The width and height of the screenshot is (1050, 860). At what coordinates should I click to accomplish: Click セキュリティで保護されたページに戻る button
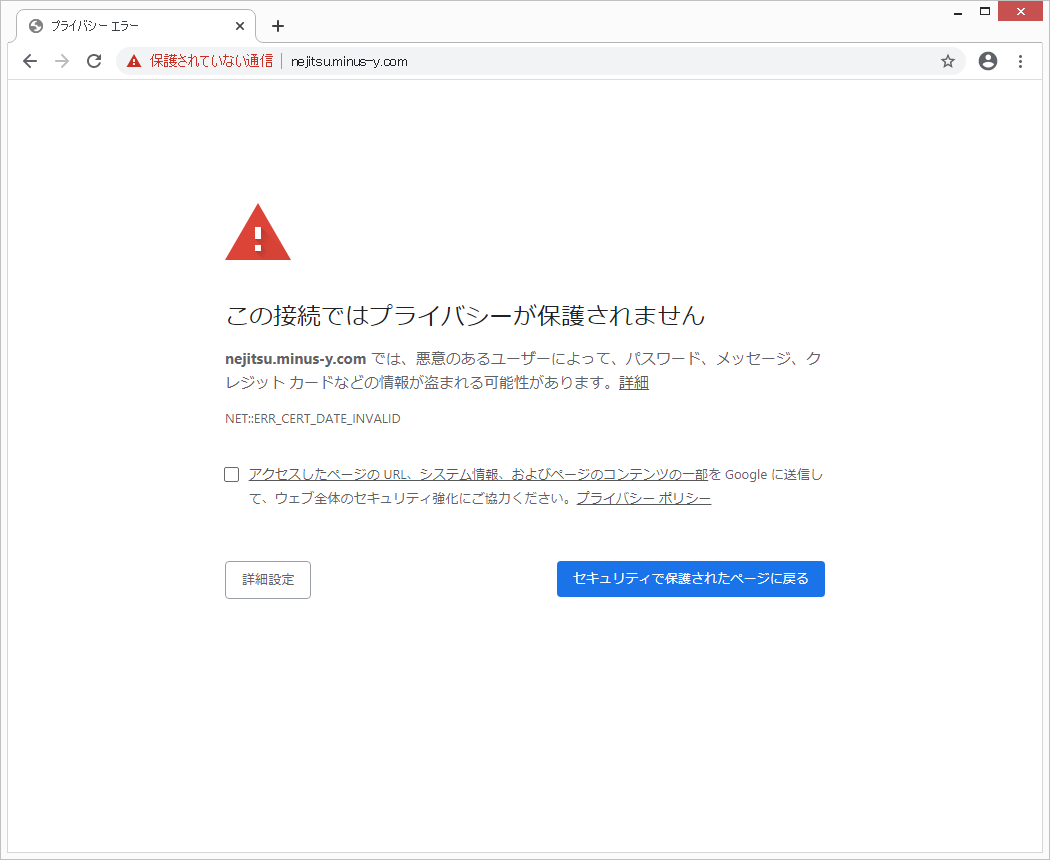(x=690, y=579)
